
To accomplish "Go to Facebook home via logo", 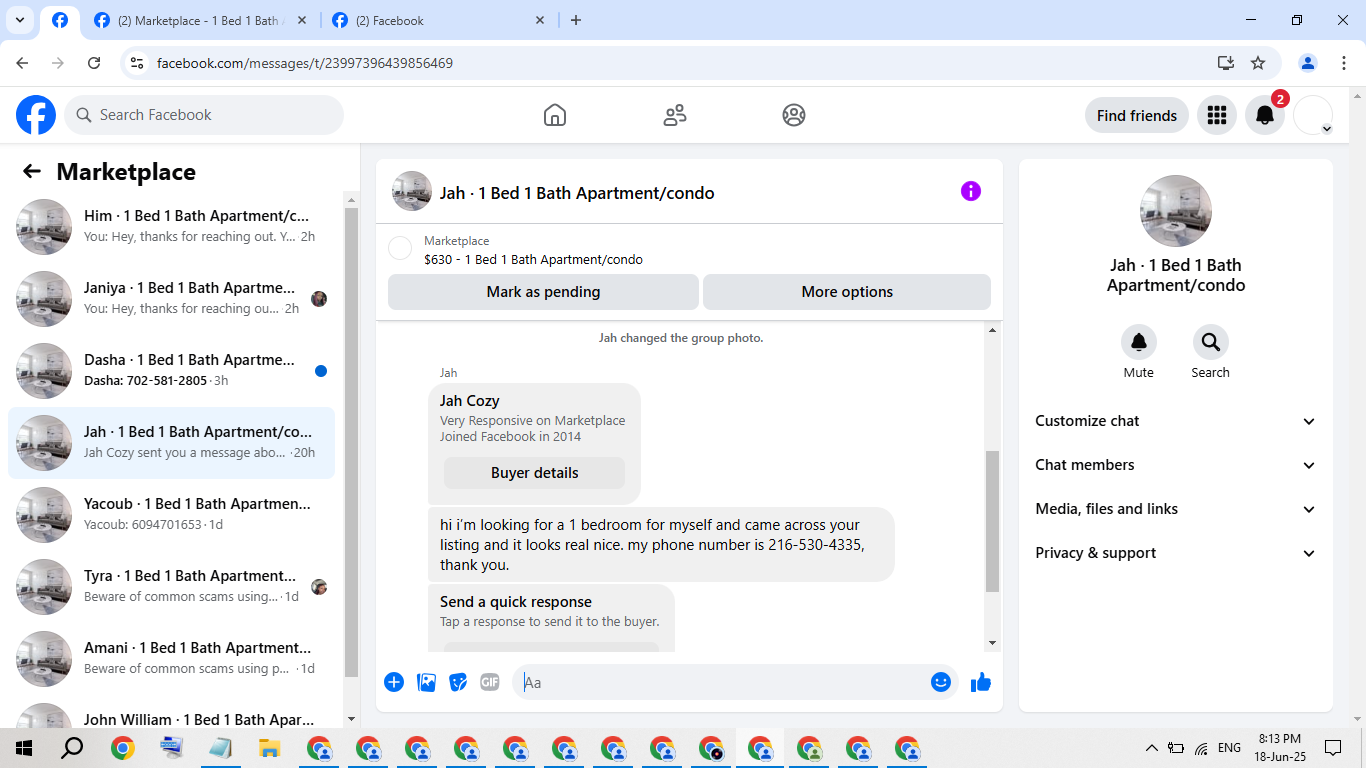I will tap(36, 115).
